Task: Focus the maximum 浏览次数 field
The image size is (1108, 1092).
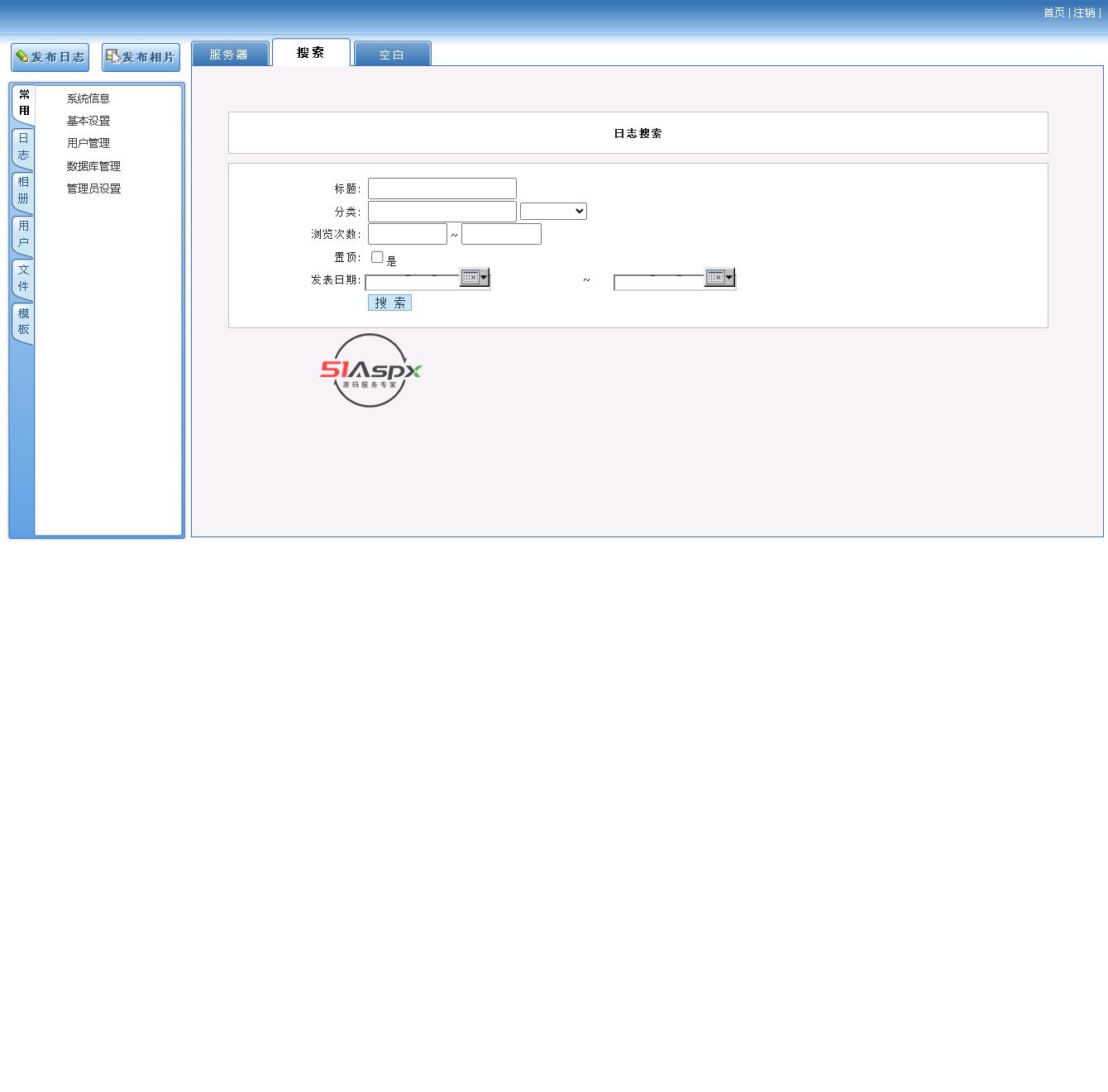Action: pyautogui.click(x=501, y=234)
